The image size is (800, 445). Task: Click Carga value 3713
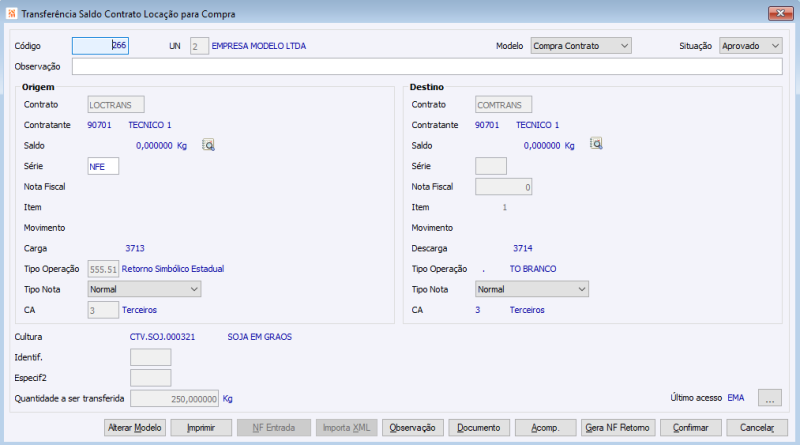coord(135,249)
